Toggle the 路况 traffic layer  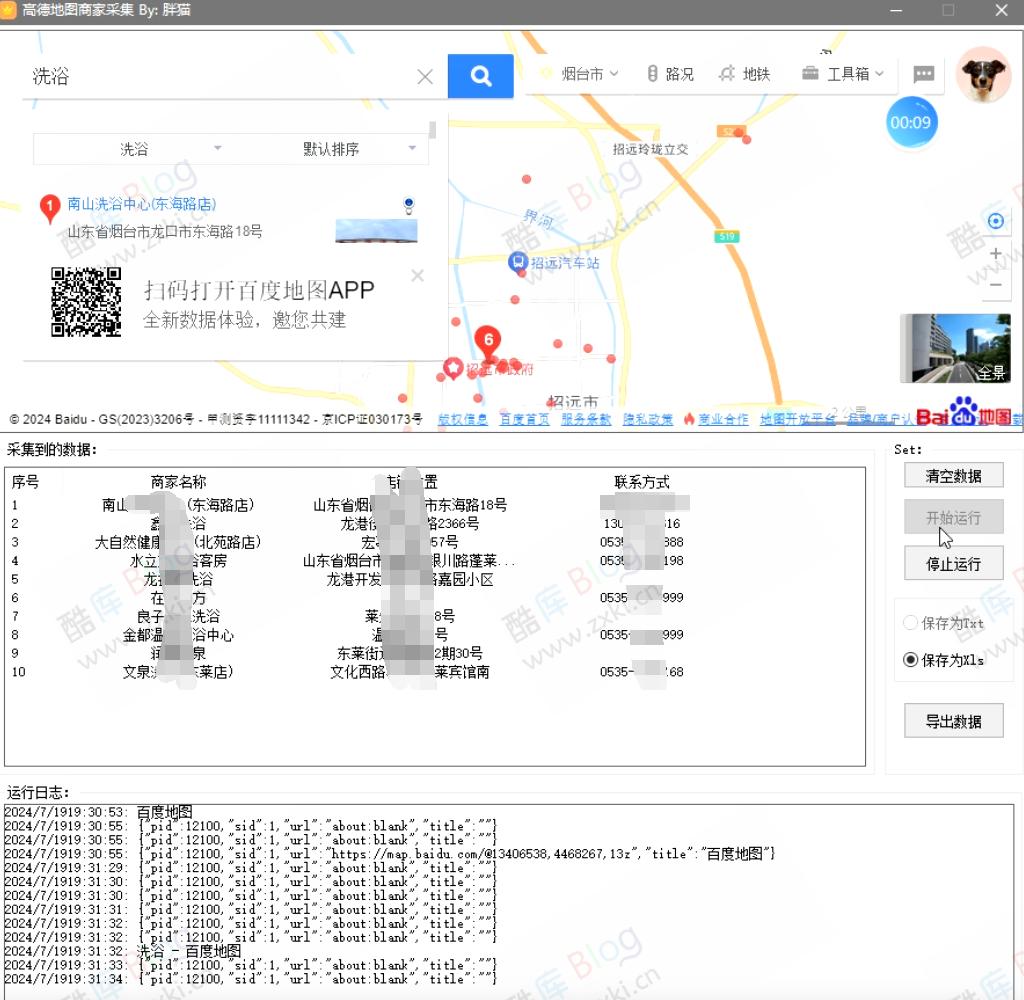coord(668,73)
